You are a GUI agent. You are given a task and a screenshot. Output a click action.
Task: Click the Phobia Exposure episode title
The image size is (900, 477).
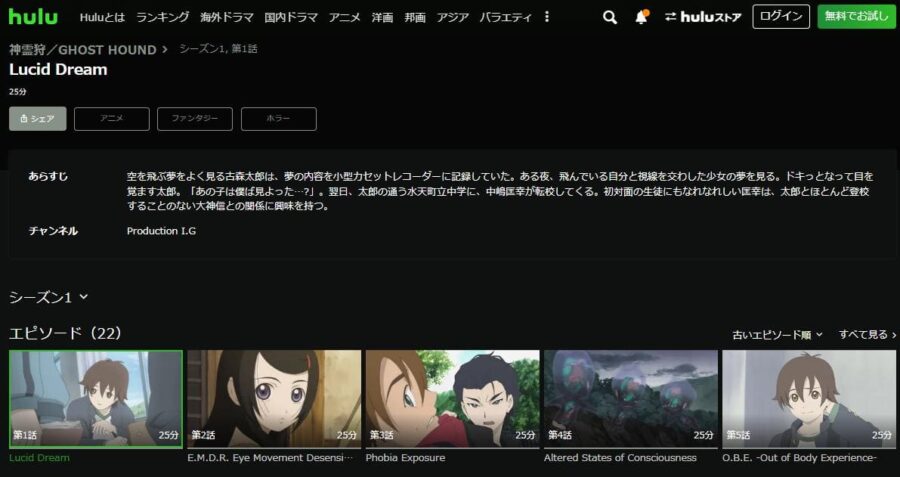point(405,458)
